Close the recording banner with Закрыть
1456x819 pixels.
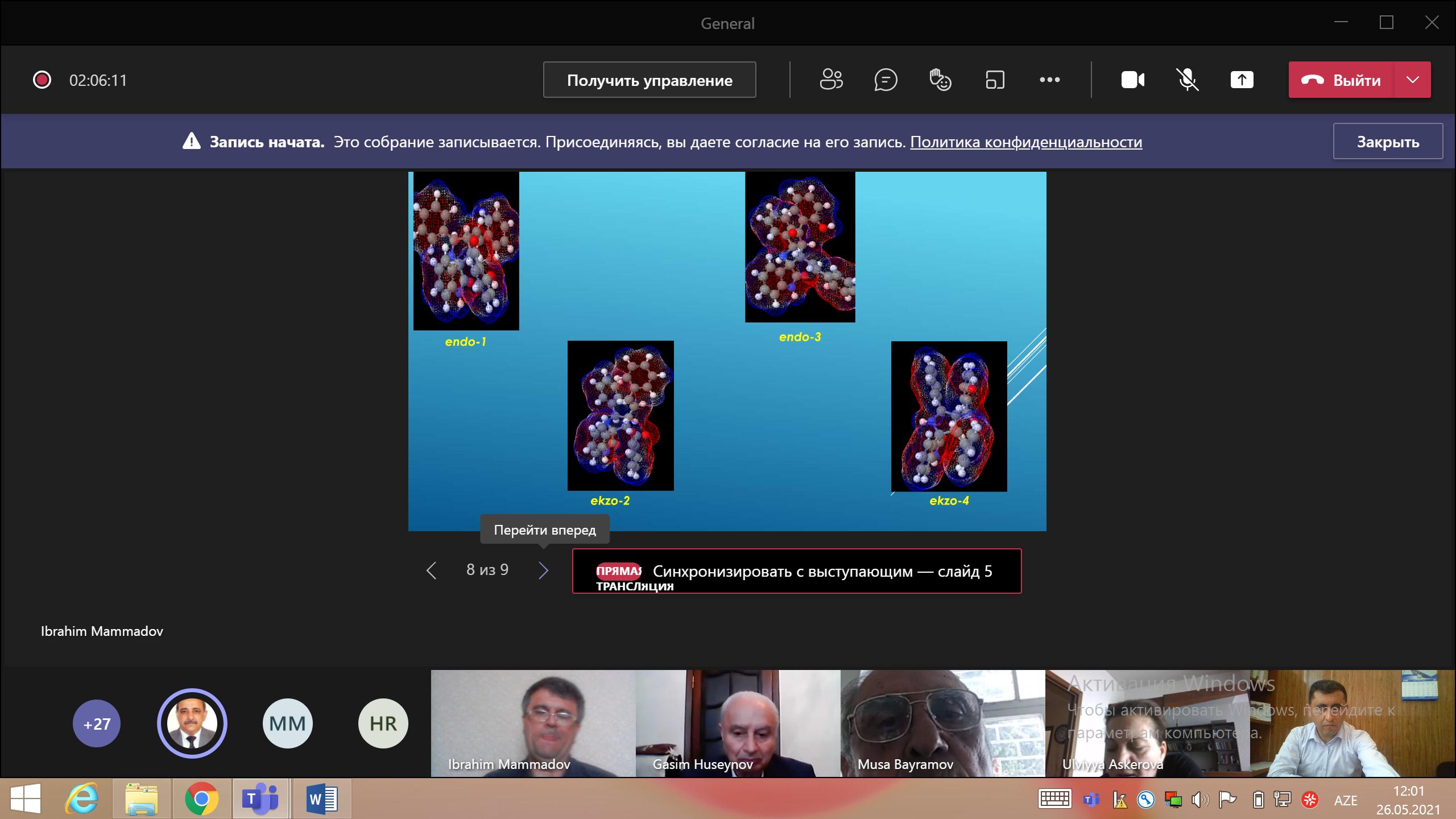(x=1388, y=141)
